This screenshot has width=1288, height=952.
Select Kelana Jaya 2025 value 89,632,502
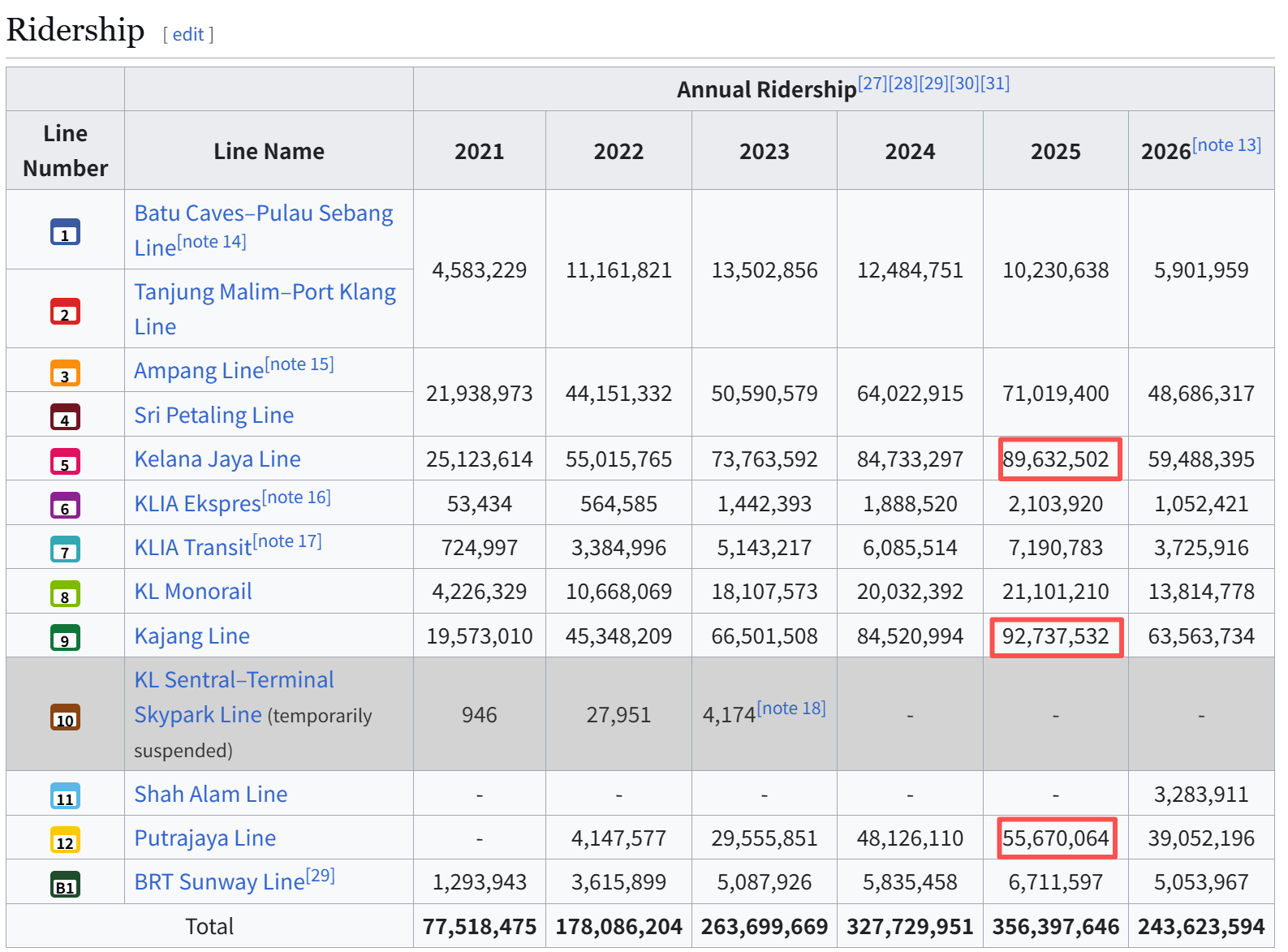point(1056,459)
